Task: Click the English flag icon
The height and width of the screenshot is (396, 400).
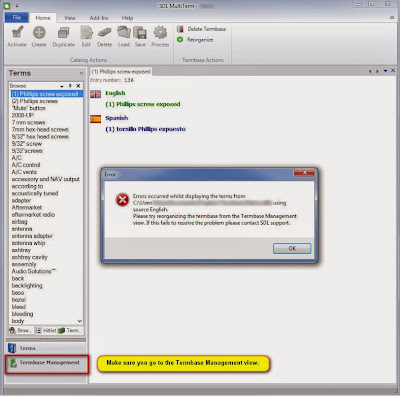Action: click(x=96, y=94)
